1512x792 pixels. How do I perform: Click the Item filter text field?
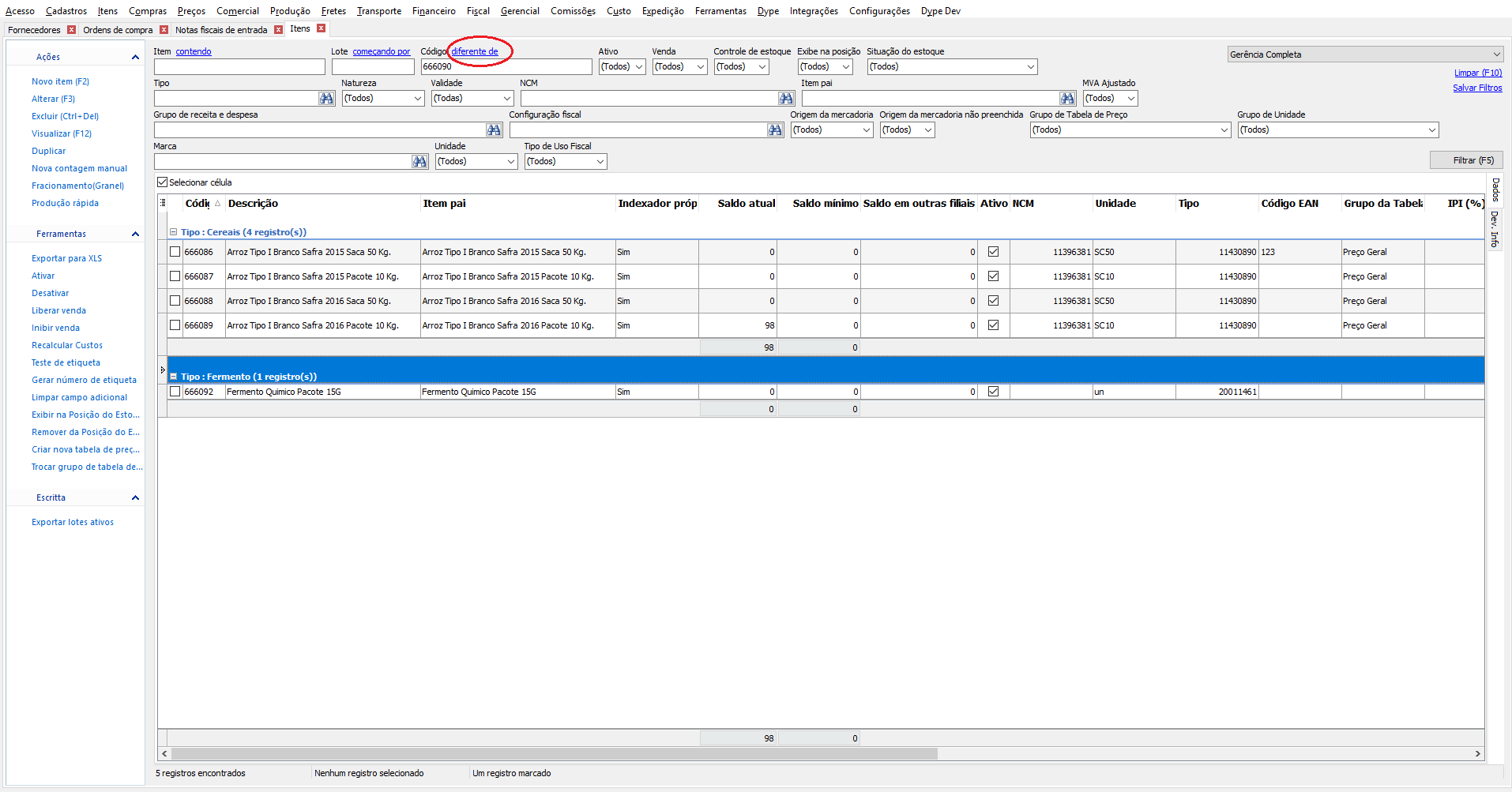(239, 67)
